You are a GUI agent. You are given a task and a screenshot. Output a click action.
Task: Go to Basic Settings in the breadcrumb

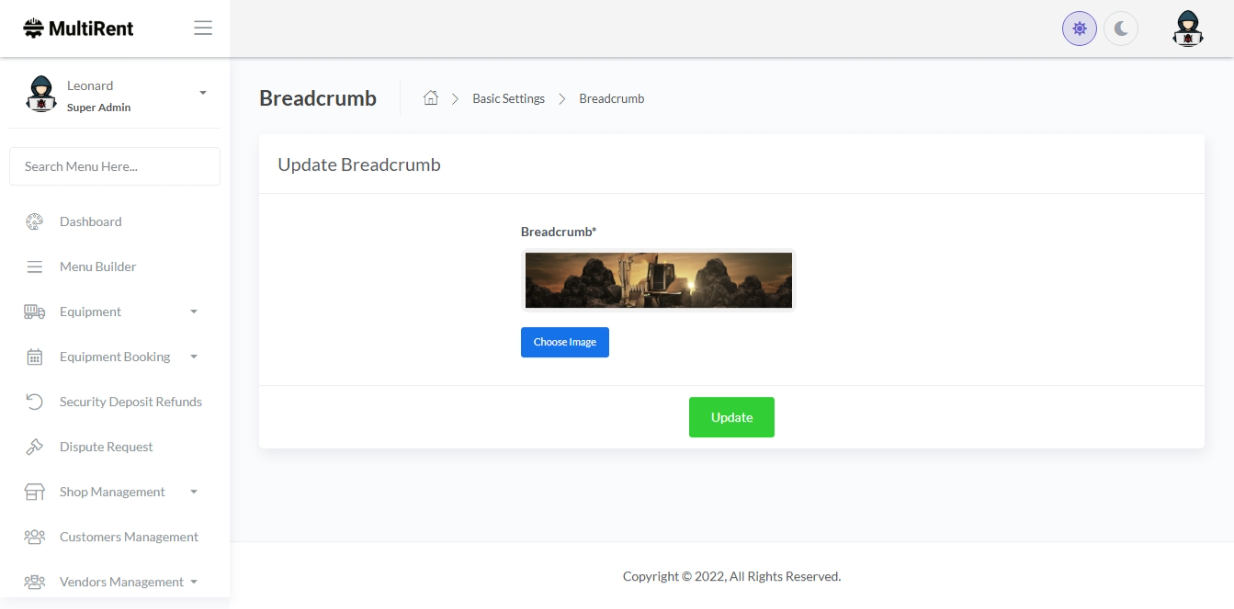tap(508, 99)
